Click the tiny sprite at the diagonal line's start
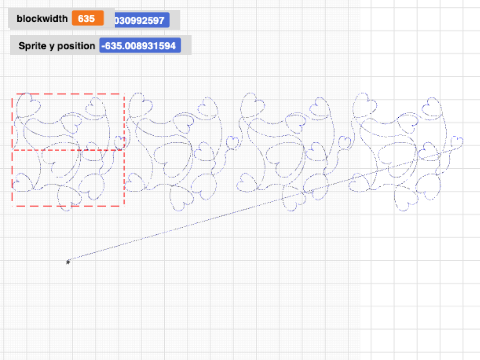Screen dimensions: 480x360 68,262
